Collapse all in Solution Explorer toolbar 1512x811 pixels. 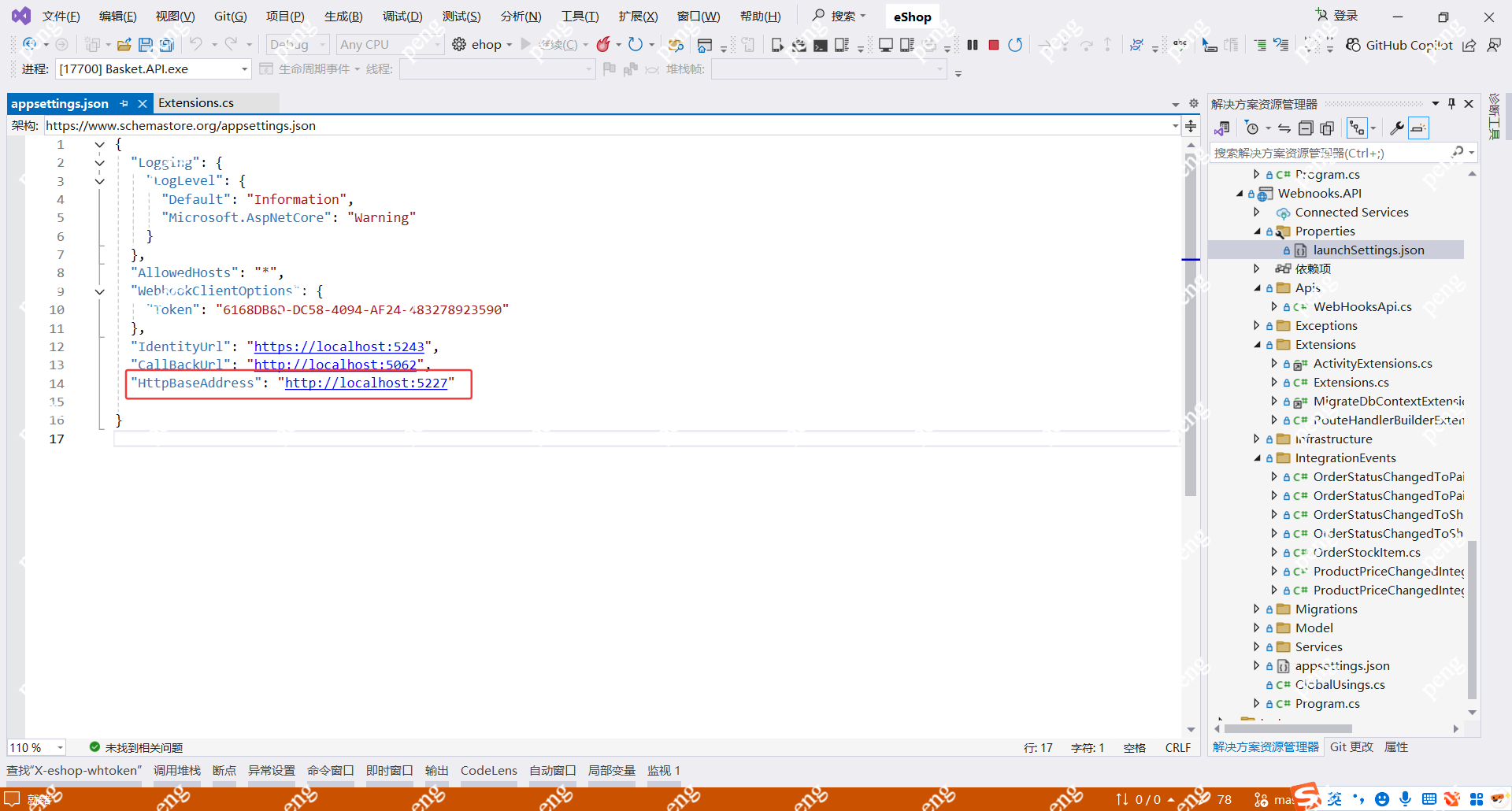pos(1306,128)
